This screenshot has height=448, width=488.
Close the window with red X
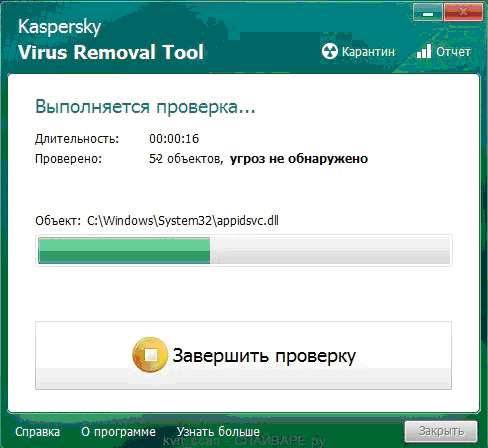(x=463, y=13)
